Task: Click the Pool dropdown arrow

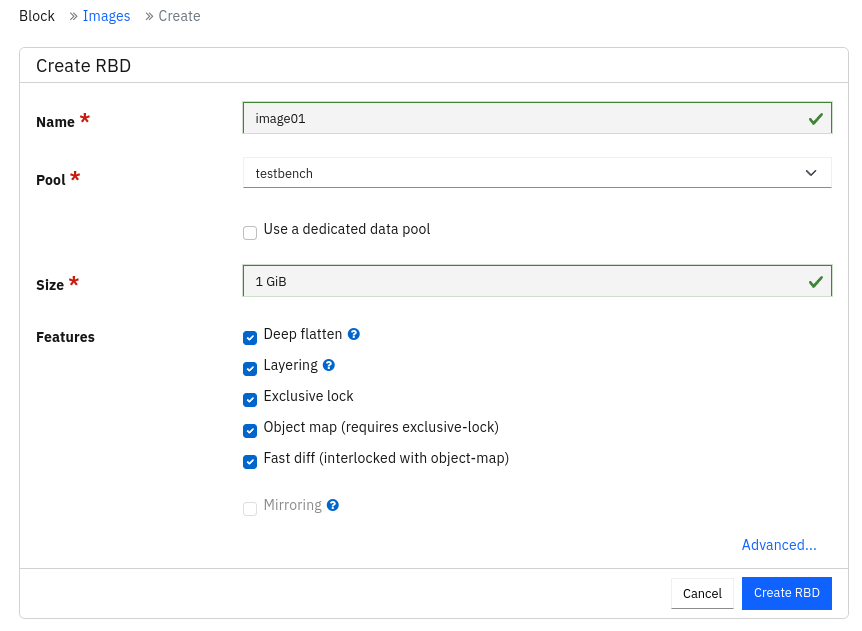Action: (x=811, y=173)
